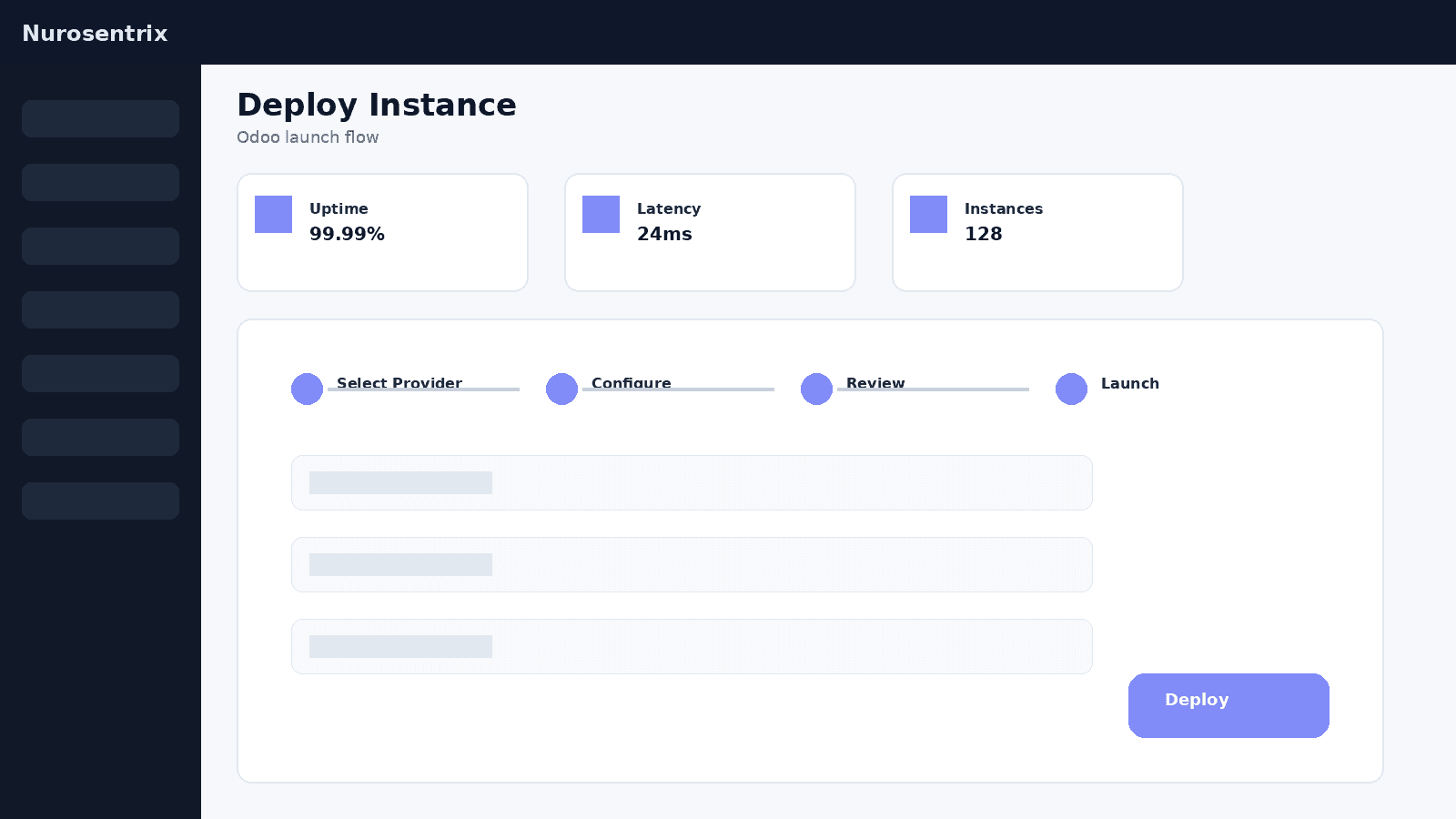Screen dimensions: 1456x819
Task: Select the Select Provider step circle
Action: (x=307, y=389)
